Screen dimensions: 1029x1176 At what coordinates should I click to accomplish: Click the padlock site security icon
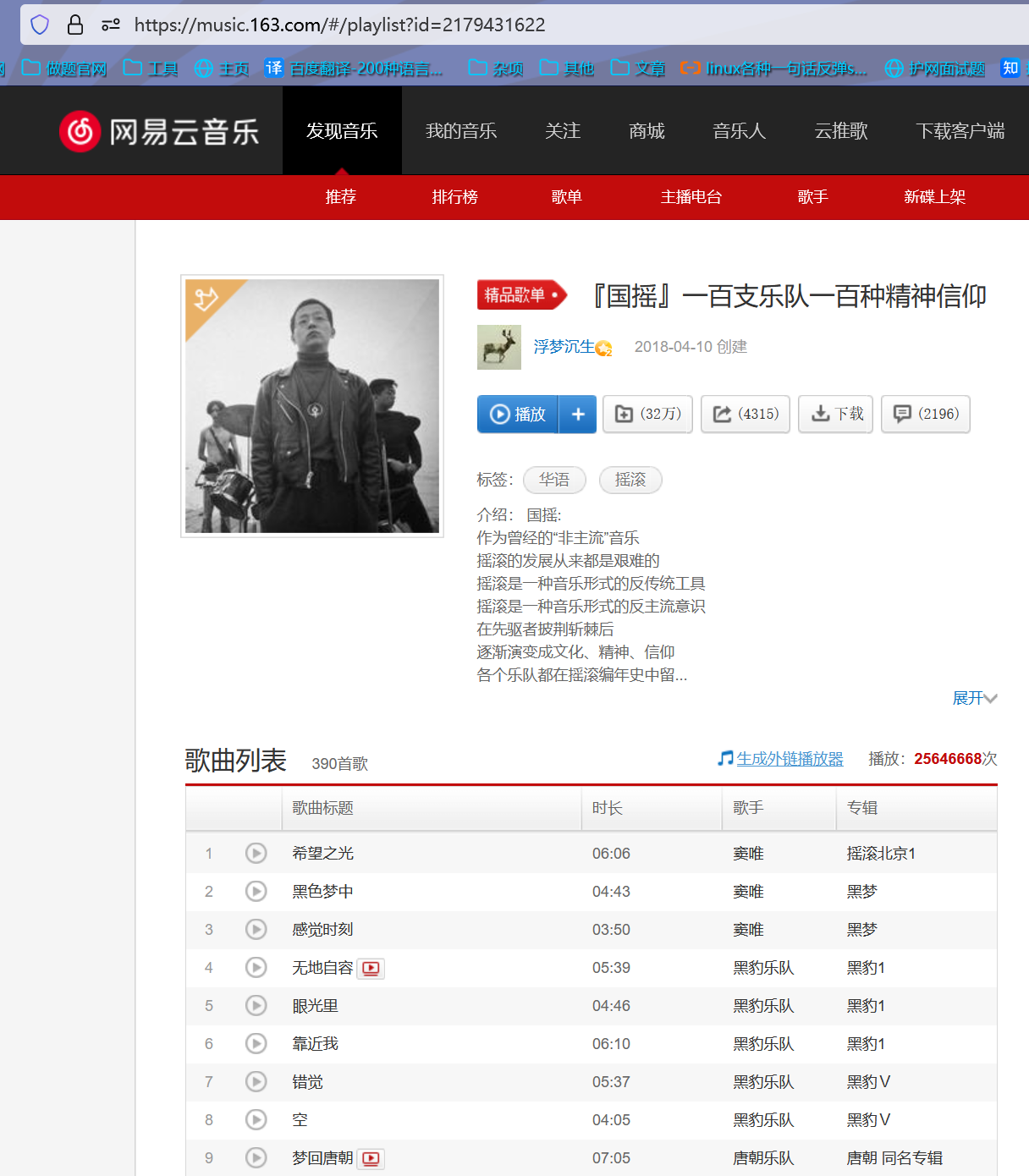(x=75, y=25)
